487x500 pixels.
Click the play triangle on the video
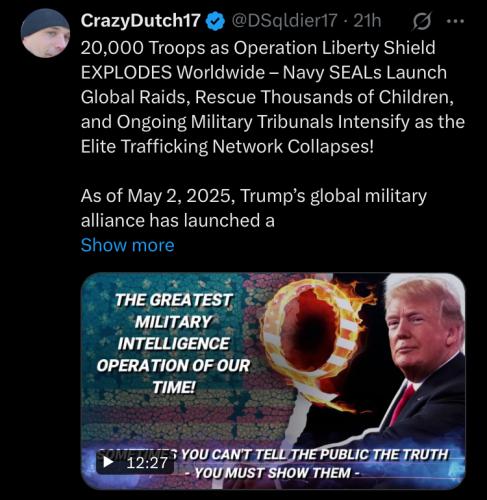[108, 462]
